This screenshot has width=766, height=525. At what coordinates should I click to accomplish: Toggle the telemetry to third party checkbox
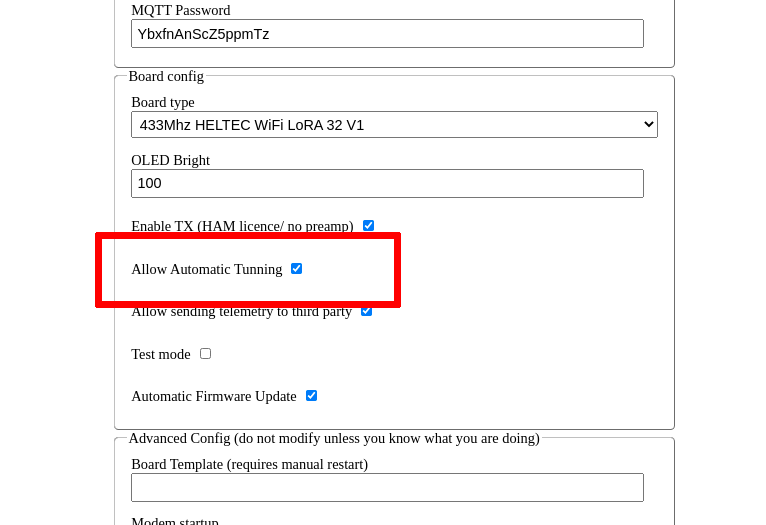point(367,312)
